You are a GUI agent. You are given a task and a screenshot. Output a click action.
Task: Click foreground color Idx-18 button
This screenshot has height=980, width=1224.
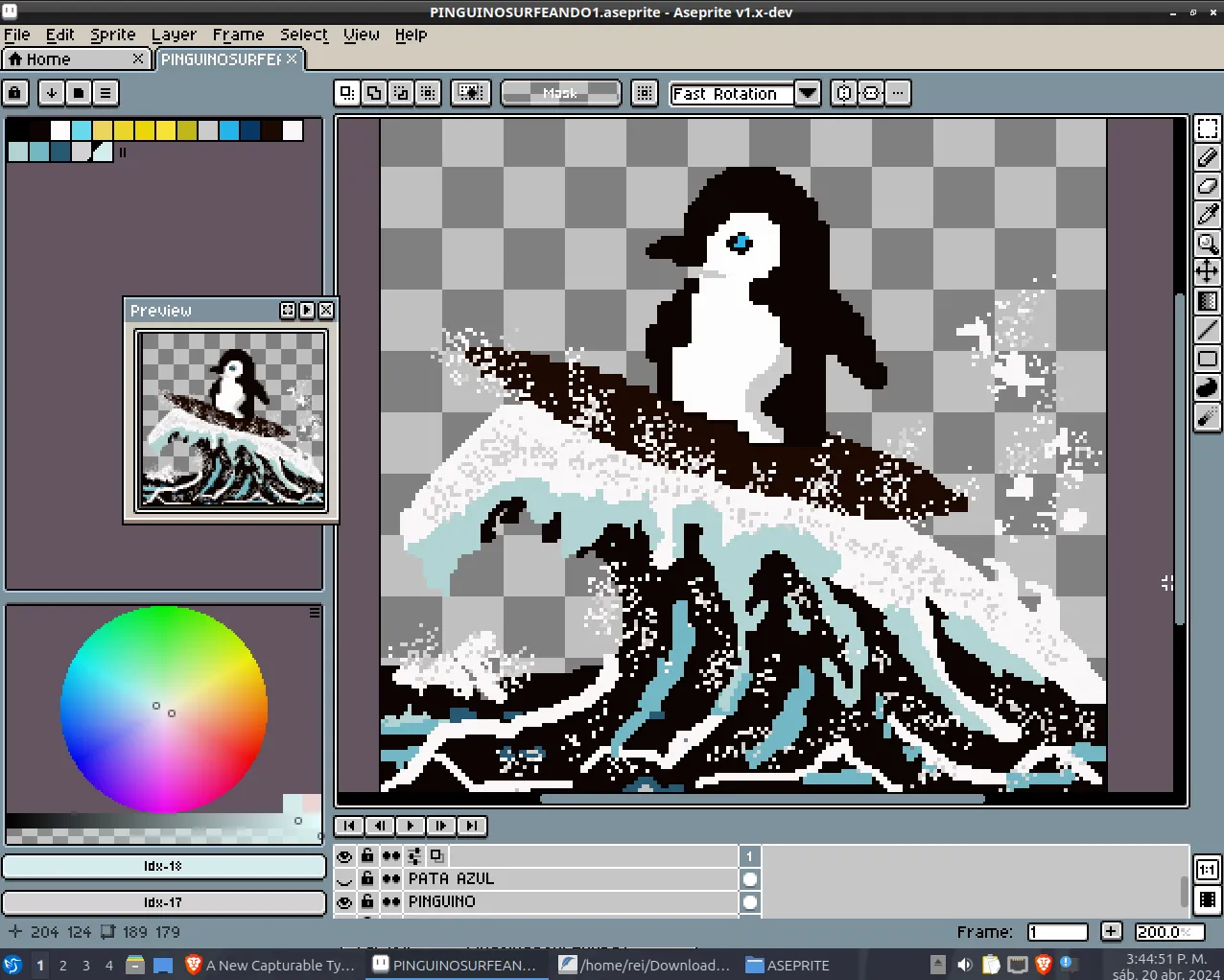pos(163,866)
